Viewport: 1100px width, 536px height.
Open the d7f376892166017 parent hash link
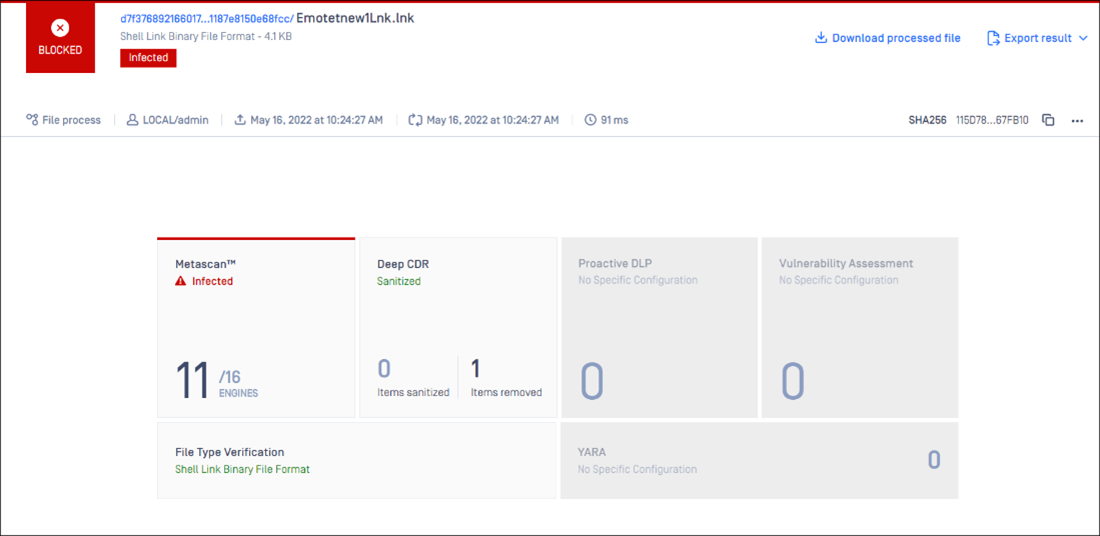pyautogui.click(x=206, y=18)
